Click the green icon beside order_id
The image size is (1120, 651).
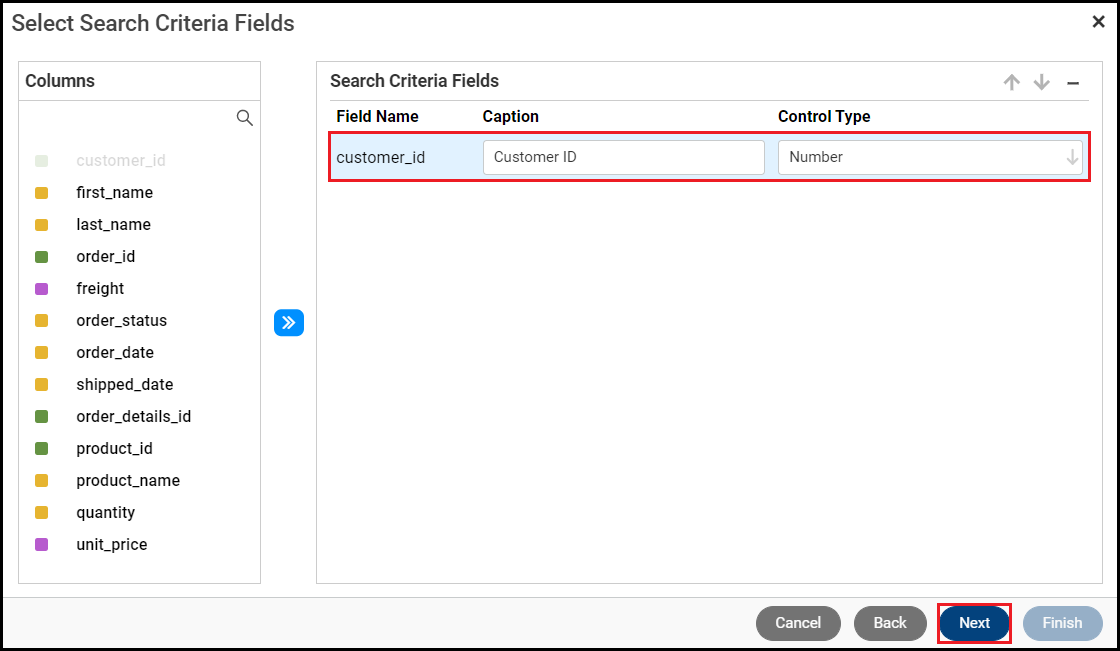tap(41, 257)
